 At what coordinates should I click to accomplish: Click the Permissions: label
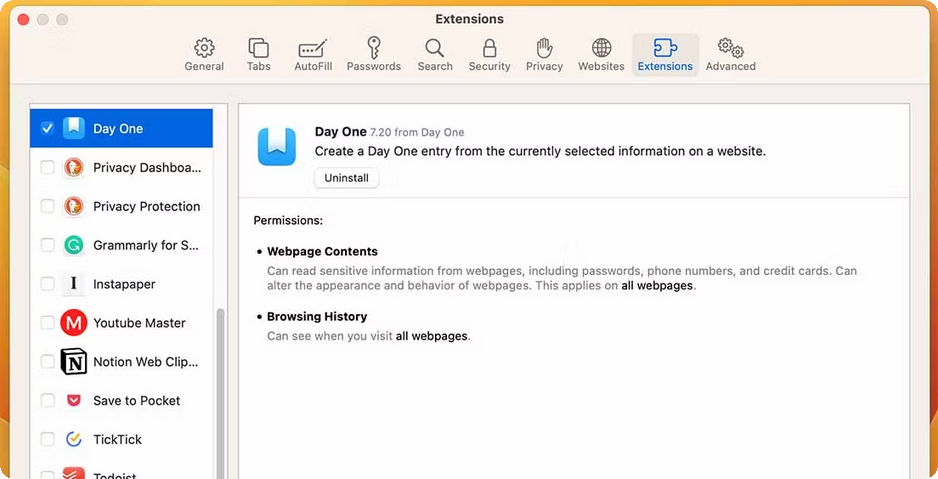[x=288, y=221]
